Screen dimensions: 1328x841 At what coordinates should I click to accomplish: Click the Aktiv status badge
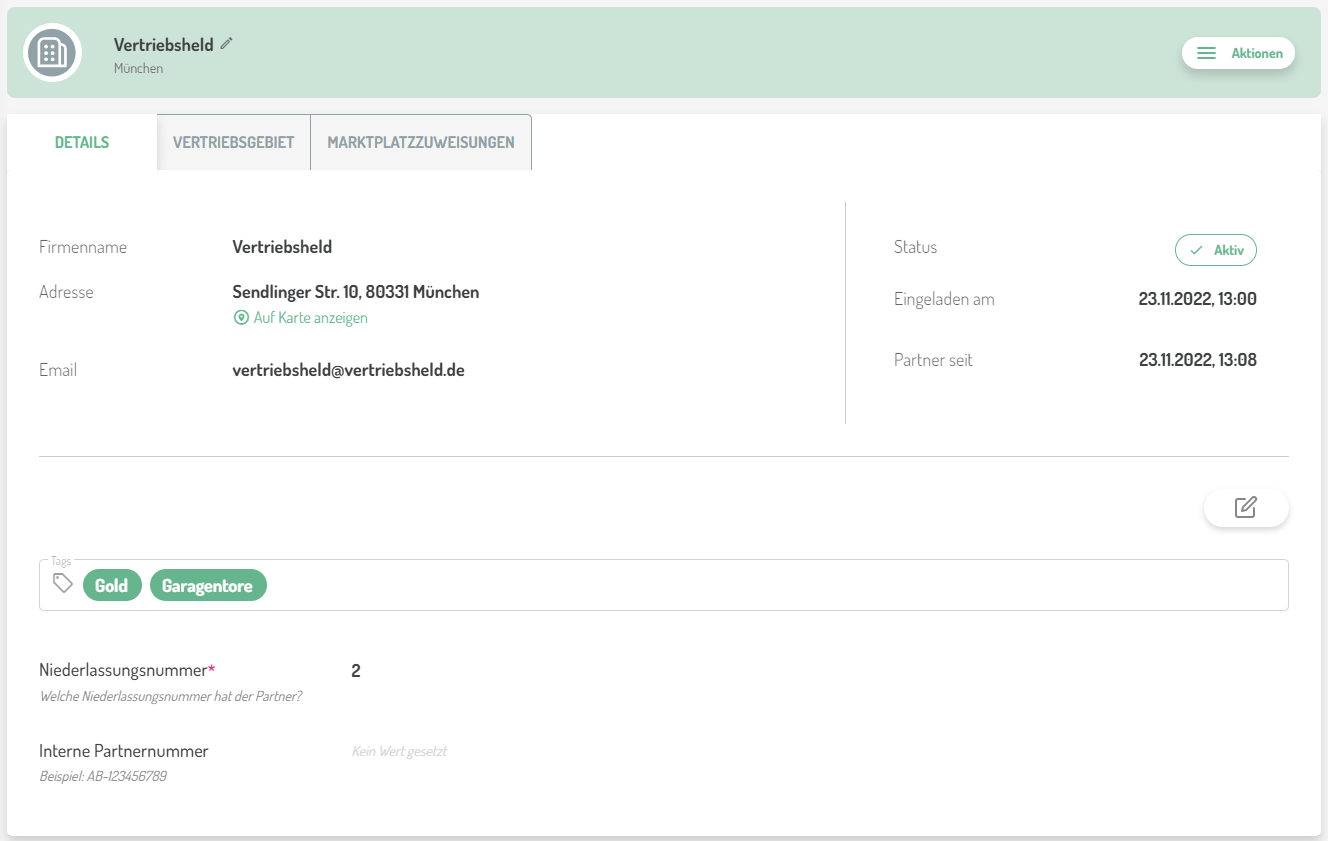click(1215, 250)
